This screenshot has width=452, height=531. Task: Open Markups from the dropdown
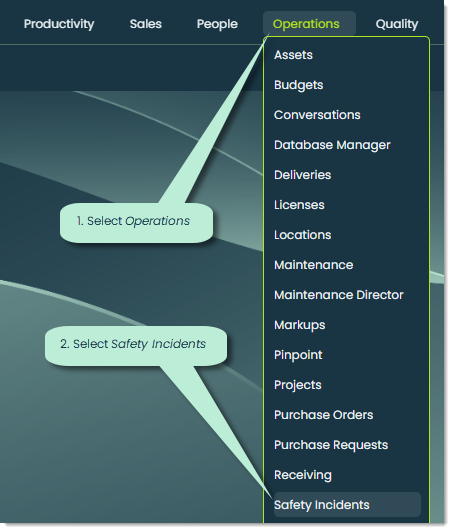pyautogui.click(x=299, y=325)
